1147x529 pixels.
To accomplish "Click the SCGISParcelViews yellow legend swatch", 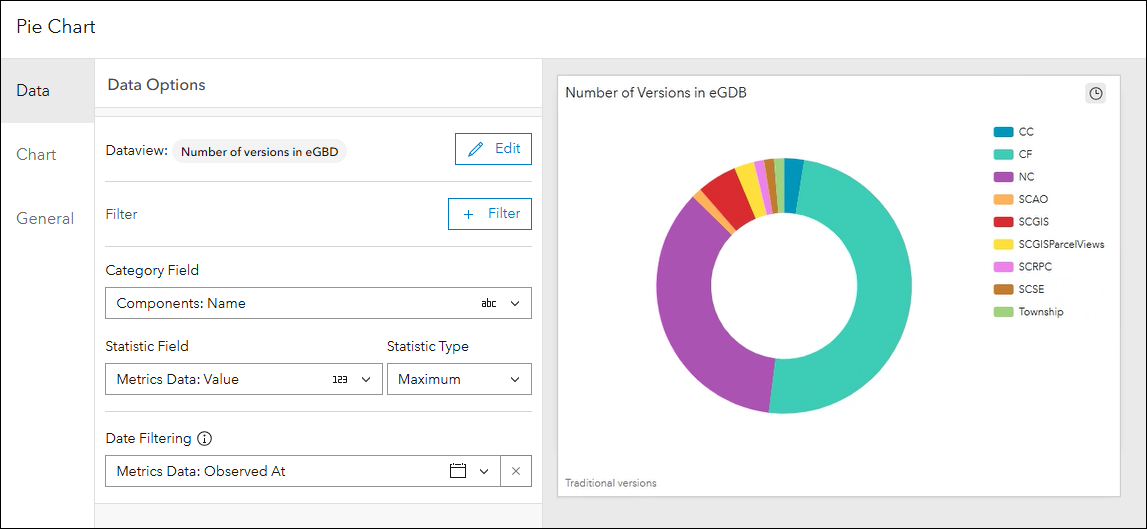I will 1003,245.
